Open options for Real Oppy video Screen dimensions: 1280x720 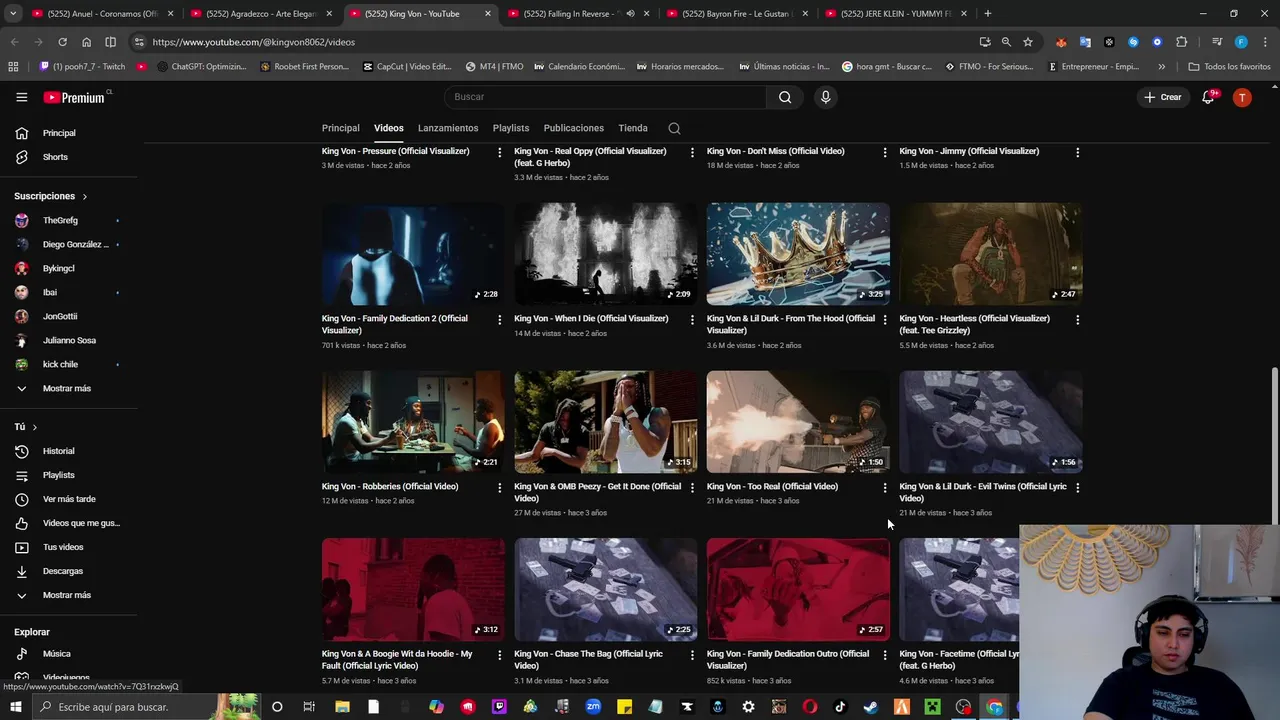click(692, 152)
